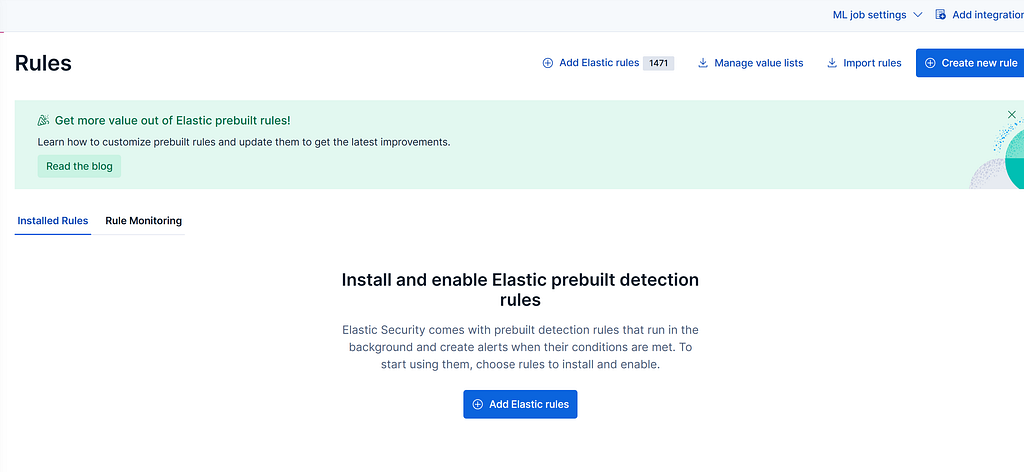
Task: Dismiss the prebuilt rules banner
Action: tap(1012, 115)
